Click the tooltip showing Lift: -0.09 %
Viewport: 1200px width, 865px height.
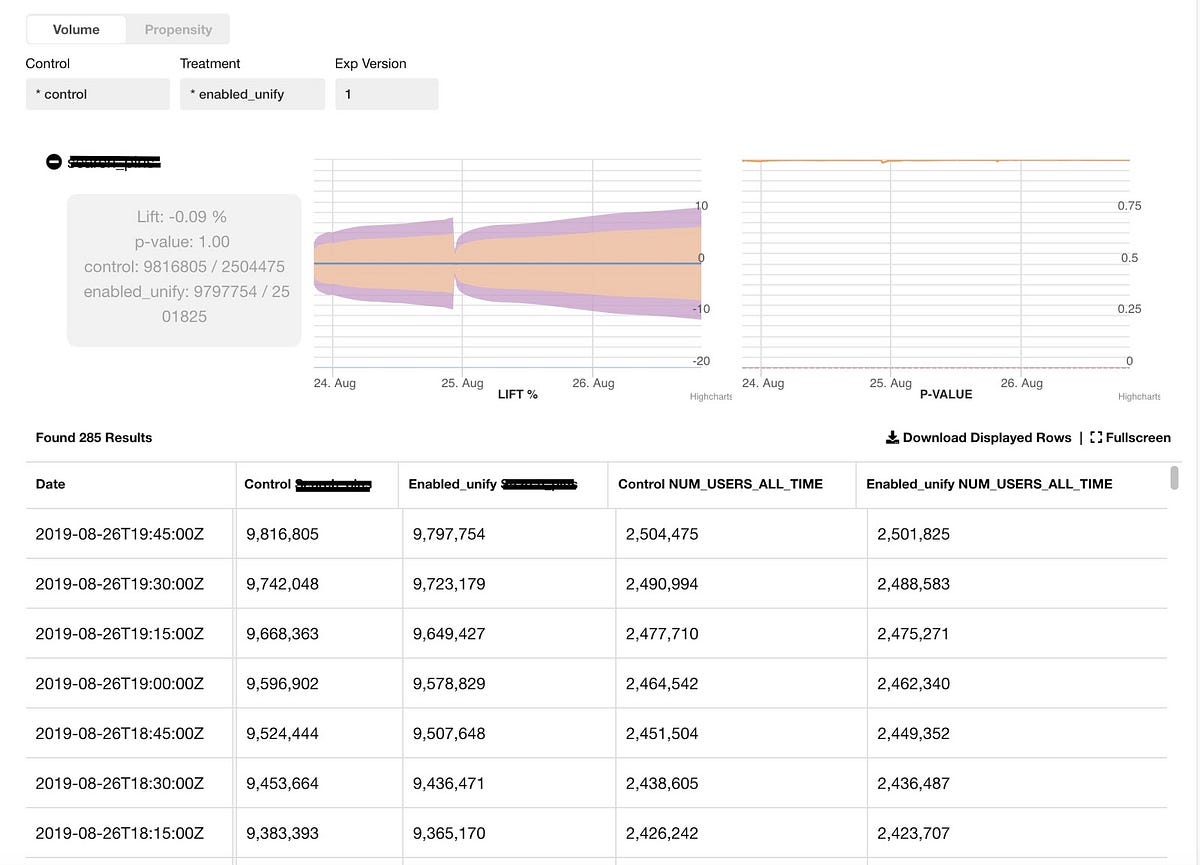point(183,266)
